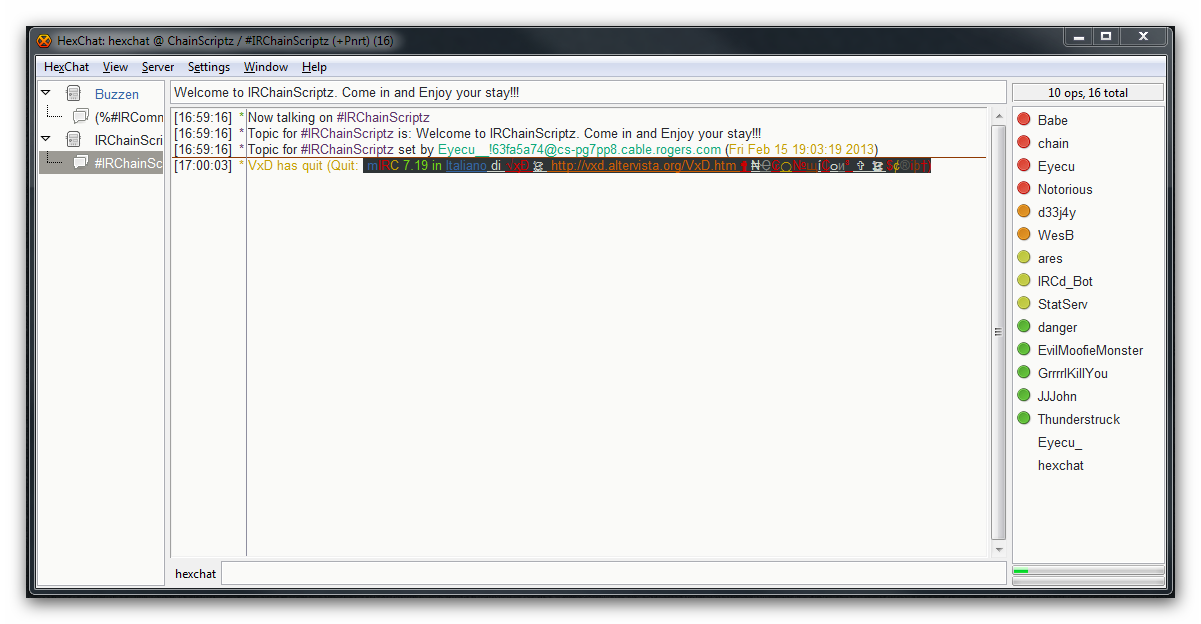Click the yellow status dot beside StatServ

(x=1023, y=304)
